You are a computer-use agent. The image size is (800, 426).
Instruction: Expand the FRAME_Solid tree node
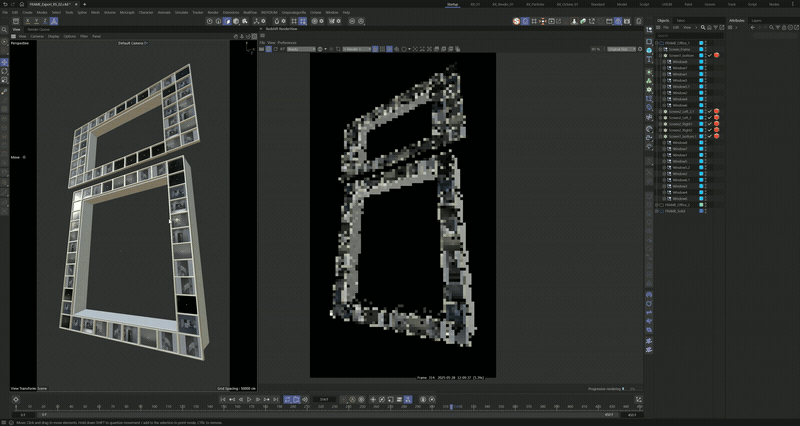(657, 211)
